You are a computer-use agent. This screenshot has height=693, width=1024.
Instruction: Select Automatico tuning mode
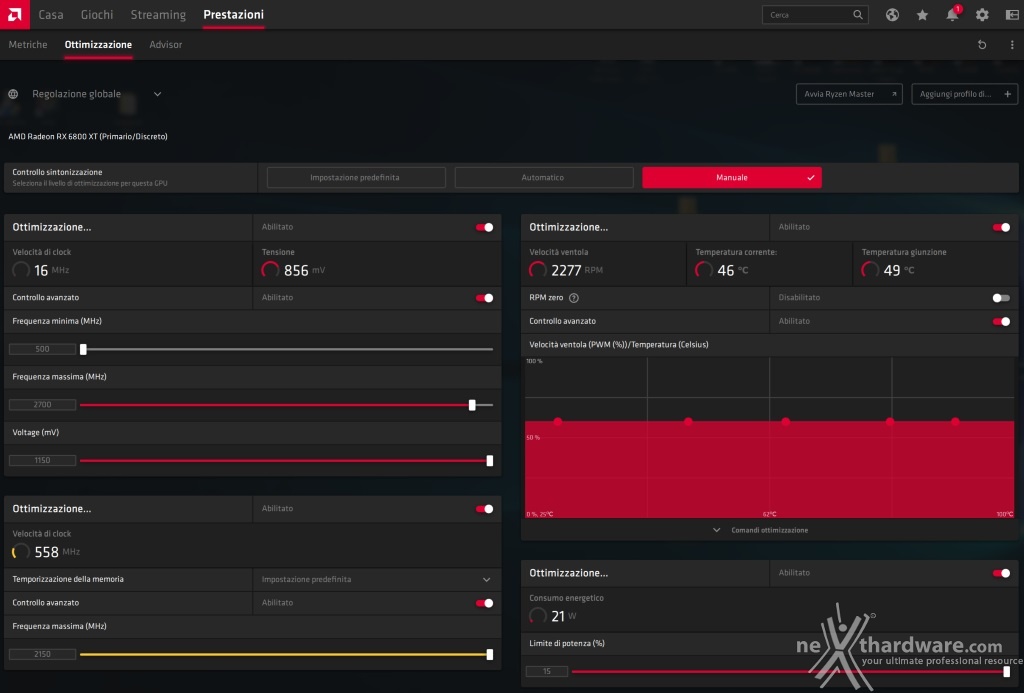543,178
